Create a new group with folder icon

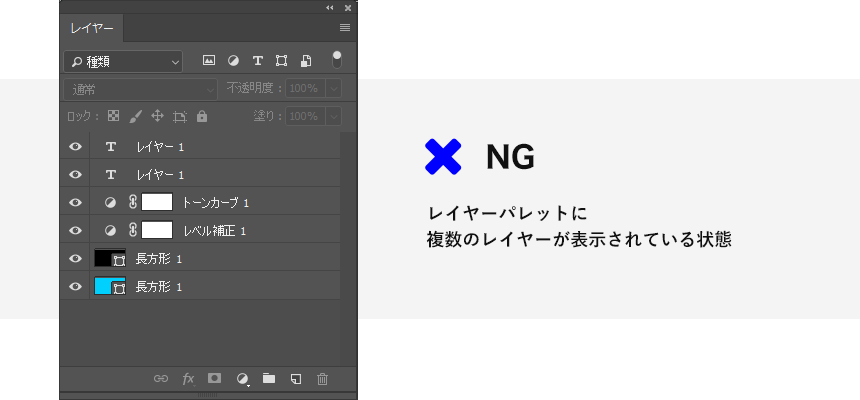click(x=268, y=379)
